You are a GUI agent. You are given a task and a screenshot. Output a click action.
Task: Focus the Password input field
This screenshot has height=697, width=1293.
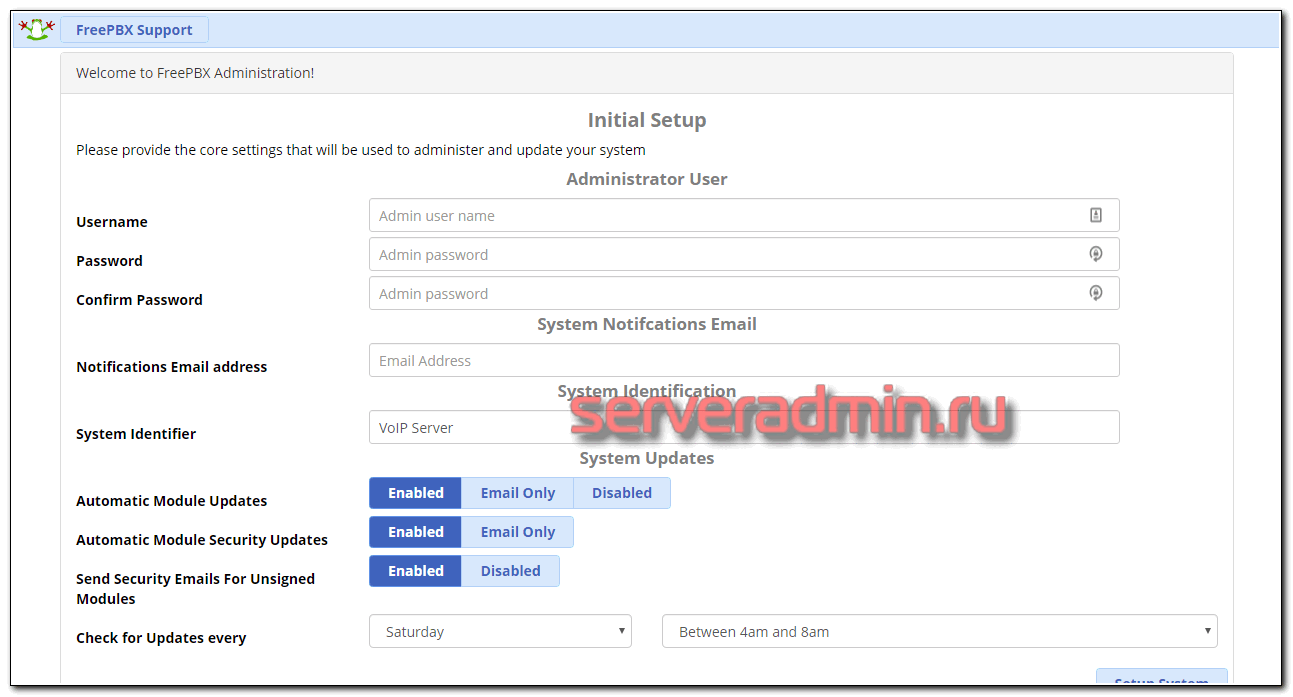[744, 254]
